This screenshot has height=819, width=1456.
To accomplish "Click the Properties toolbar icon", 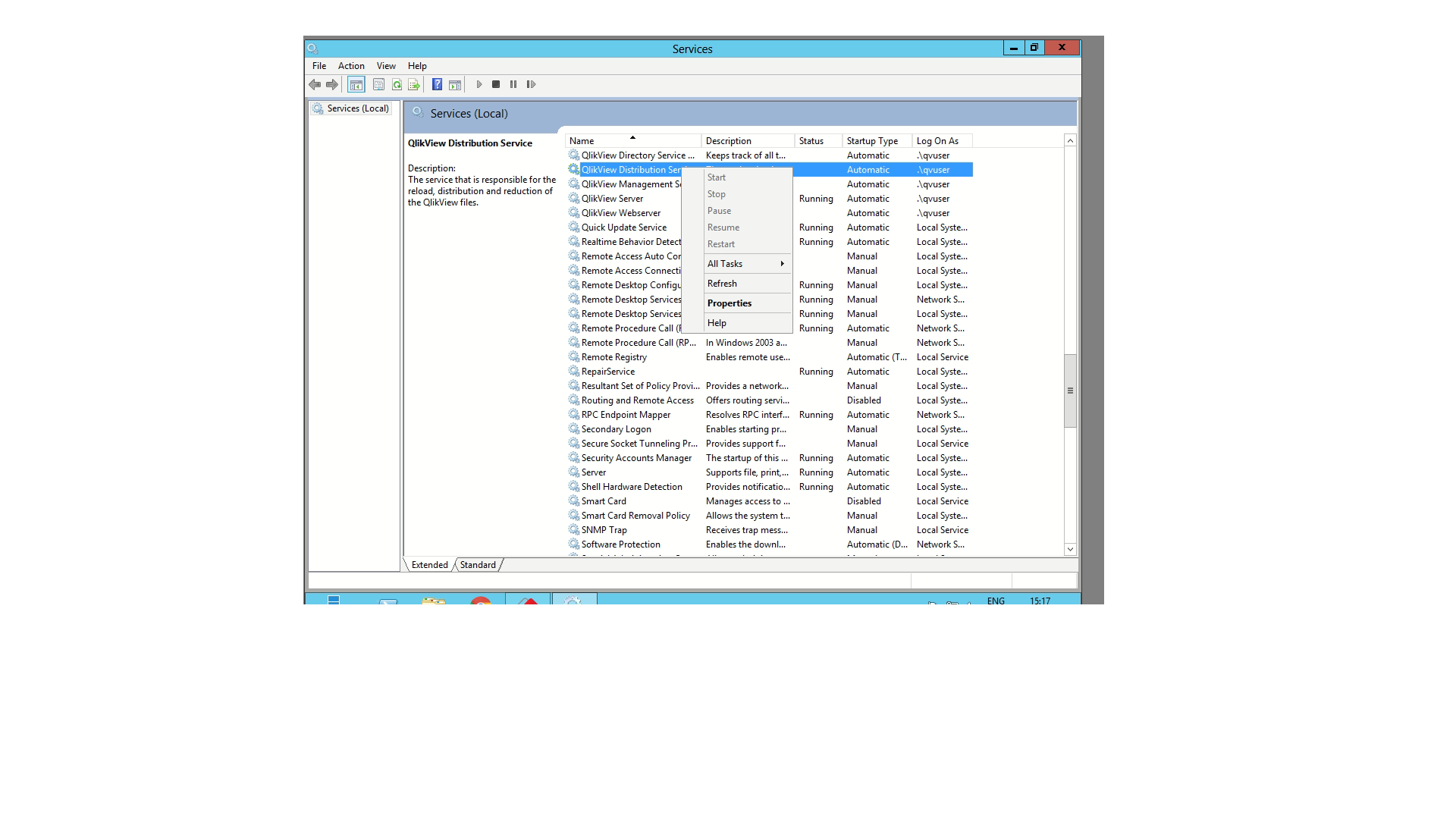I will (378, 85).
